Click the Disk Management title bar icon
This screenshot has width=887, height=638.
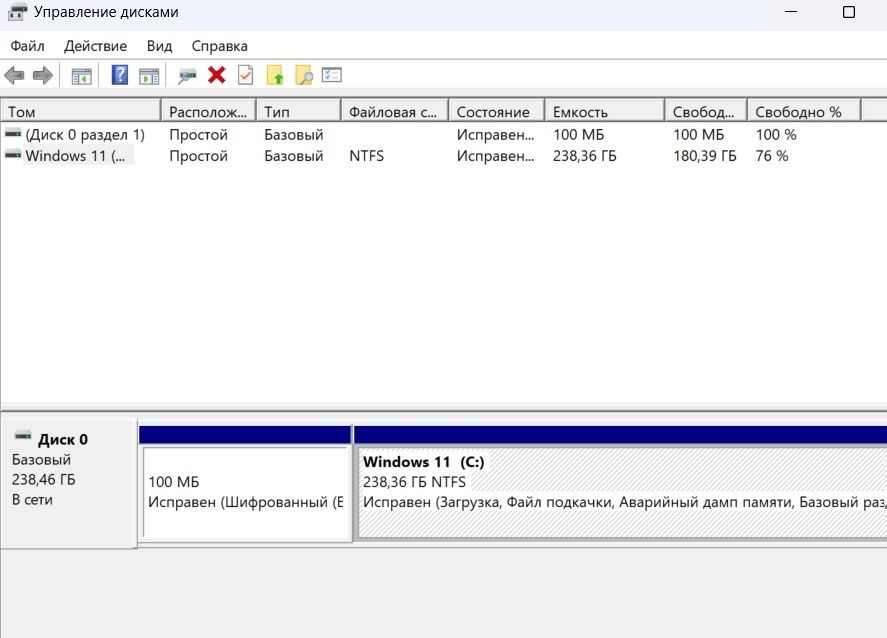pos(17,12)
